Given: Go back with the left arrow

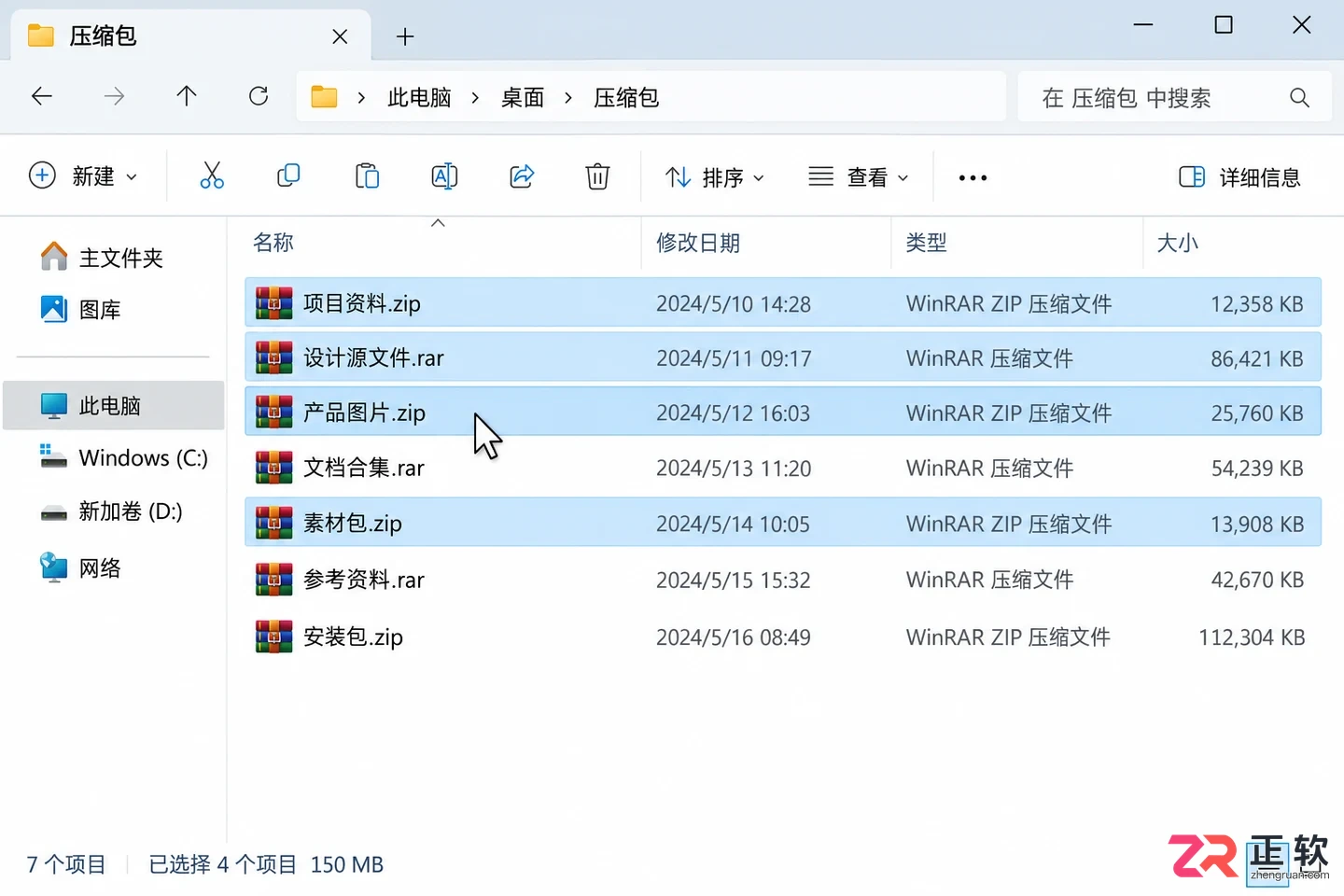Looking at the screenshot, I should (x=42, y=96).
